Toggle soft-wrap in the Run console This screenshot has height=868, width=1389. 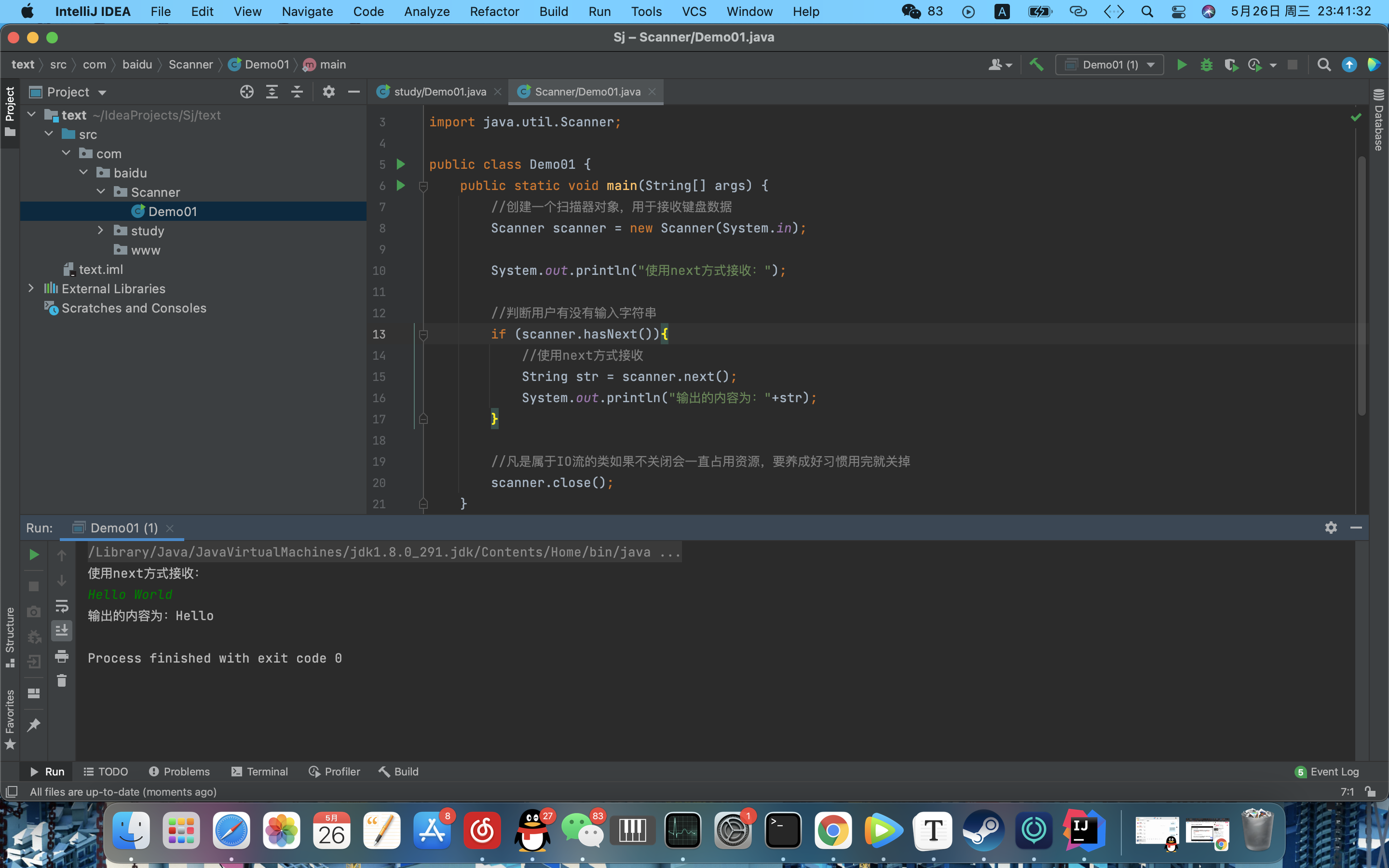point(61,606)
